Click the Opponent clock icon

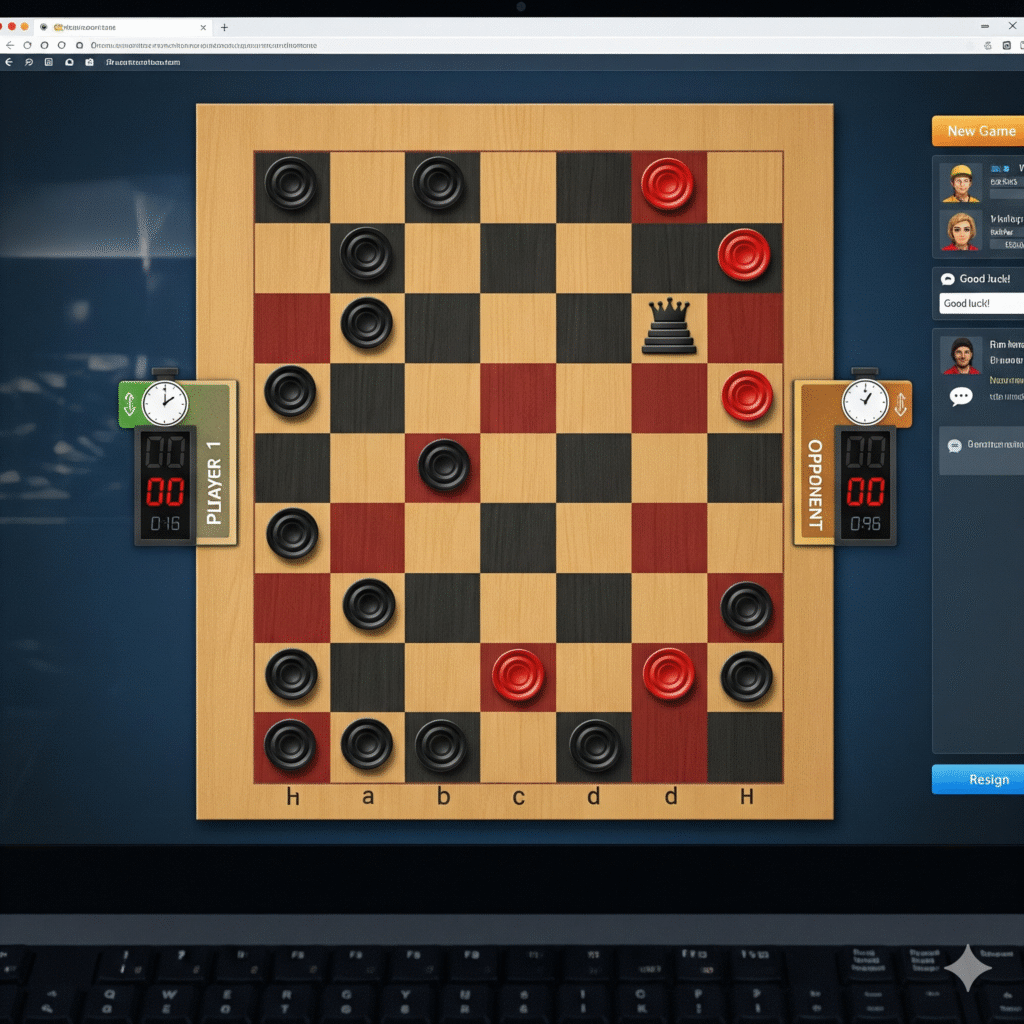coord(864,402)
